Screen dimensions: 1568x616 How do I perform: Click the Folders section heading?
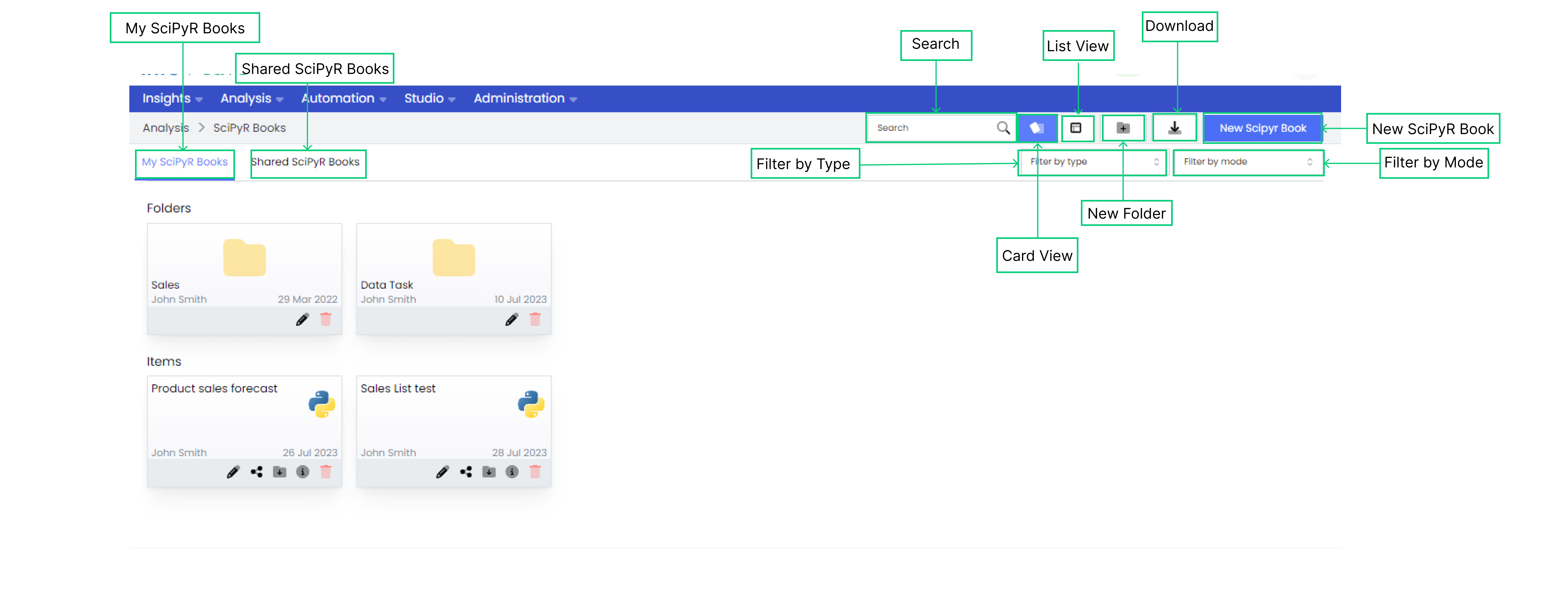point(169,208)
